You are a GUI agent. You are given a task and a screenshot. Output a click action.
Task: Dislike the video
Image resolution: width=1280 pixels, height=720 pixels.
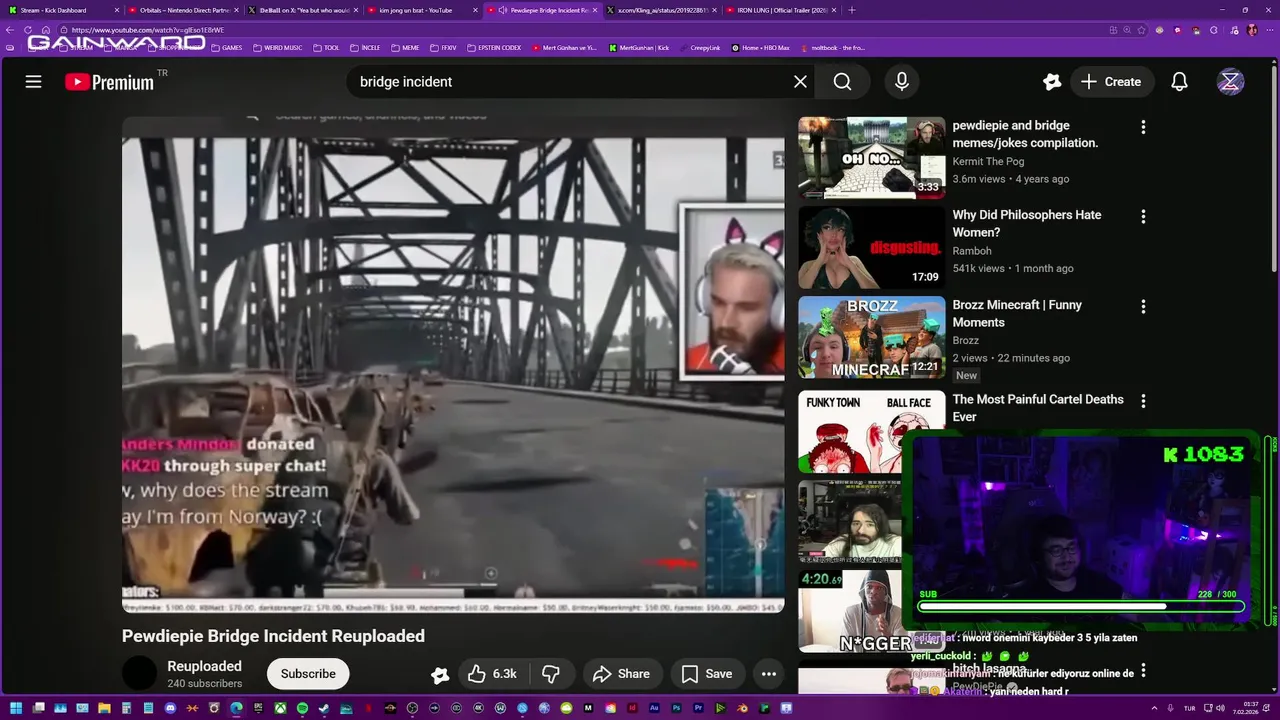(550, 674)
